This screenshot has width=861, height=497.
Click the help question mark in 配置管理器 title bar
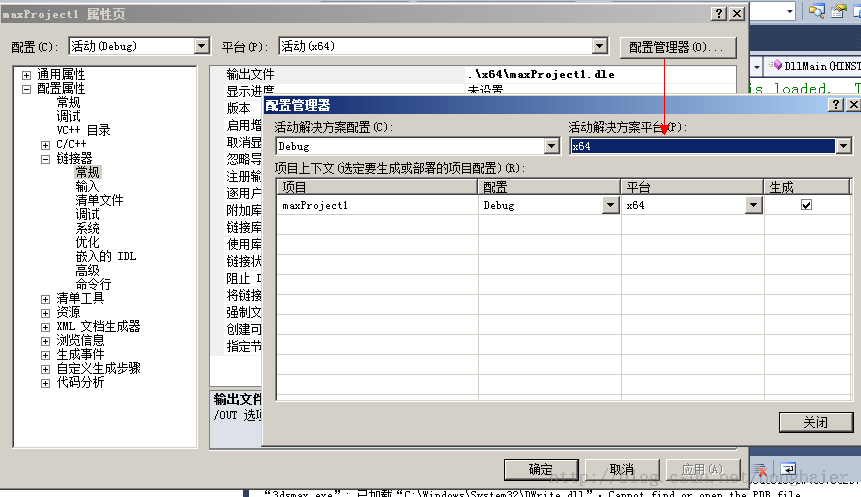(x=835, y=104)
